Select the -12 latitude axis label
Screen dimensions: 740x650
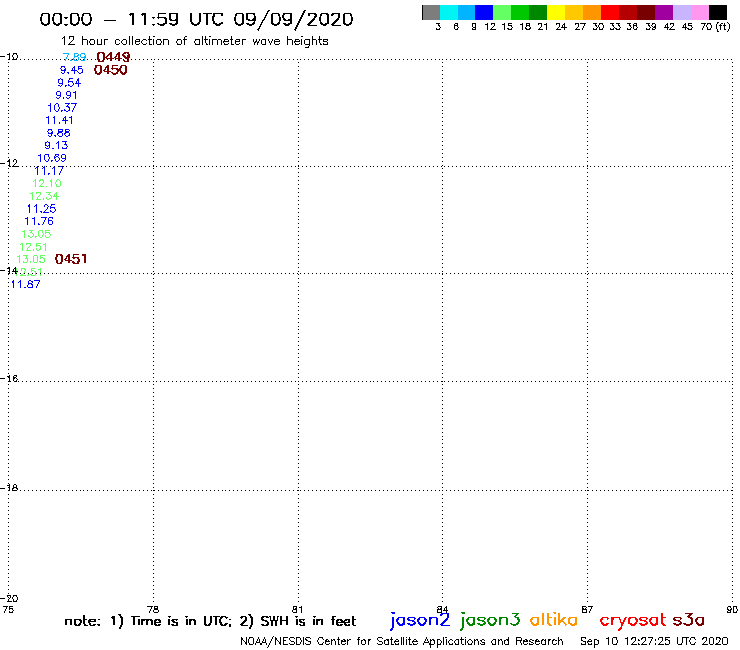[x=10, y=163]
